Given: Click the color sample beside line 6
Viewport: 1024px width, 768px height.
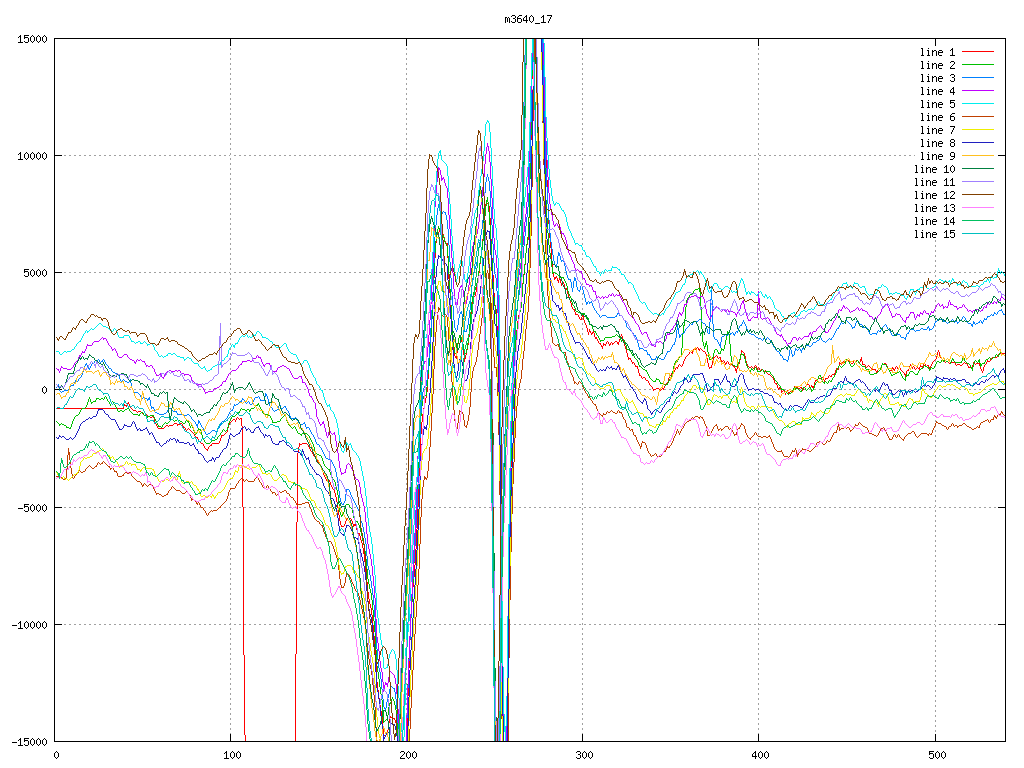Looking at the screenshot, I should [x=978, y=117].
